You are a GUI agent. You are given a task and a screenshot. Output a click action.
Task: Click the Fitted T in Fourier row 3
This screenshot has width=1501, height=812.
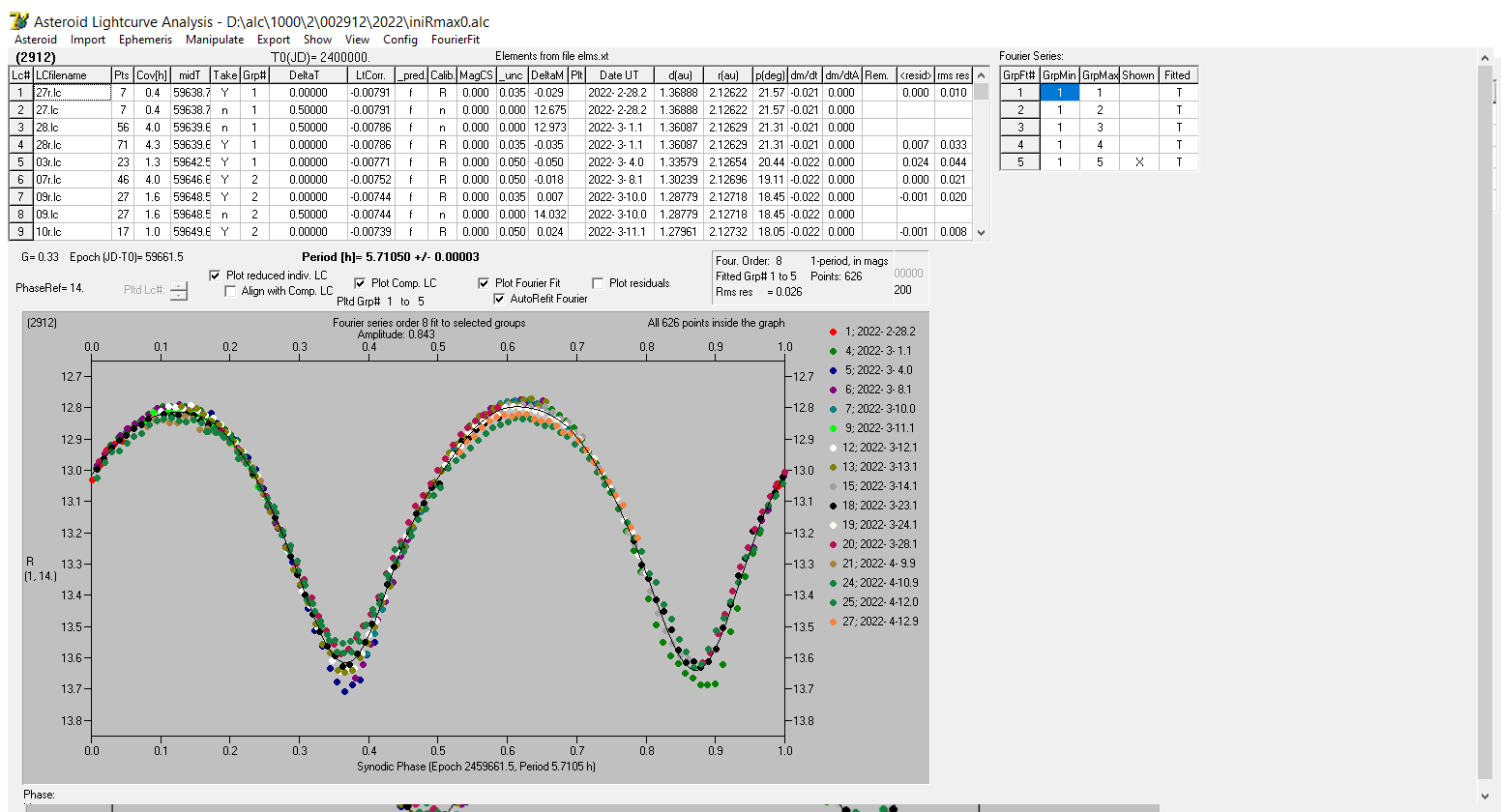[1178, 128]
